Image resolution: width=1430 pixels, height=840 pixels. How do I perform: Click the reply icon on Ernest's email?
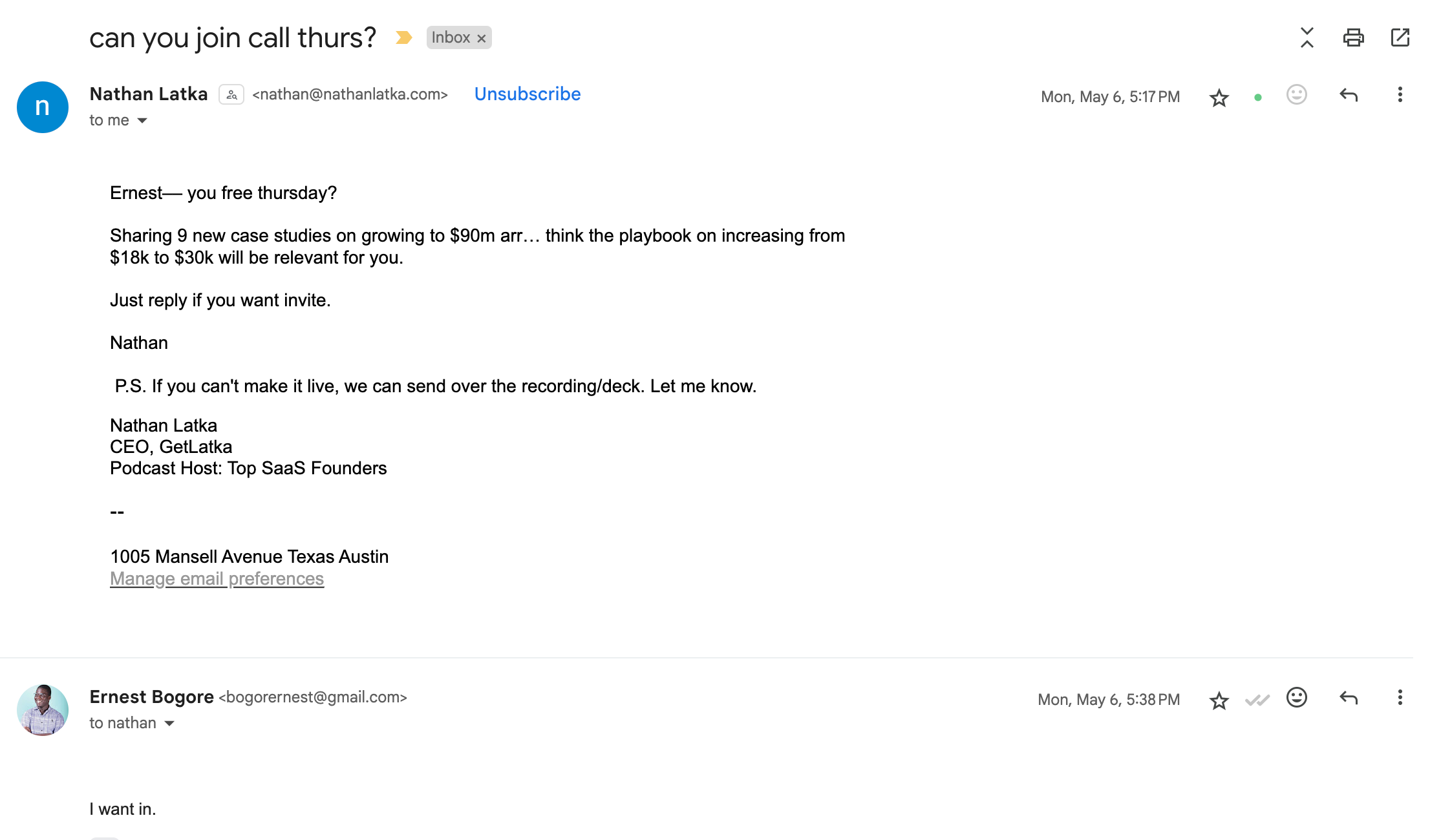(1348, 700)
